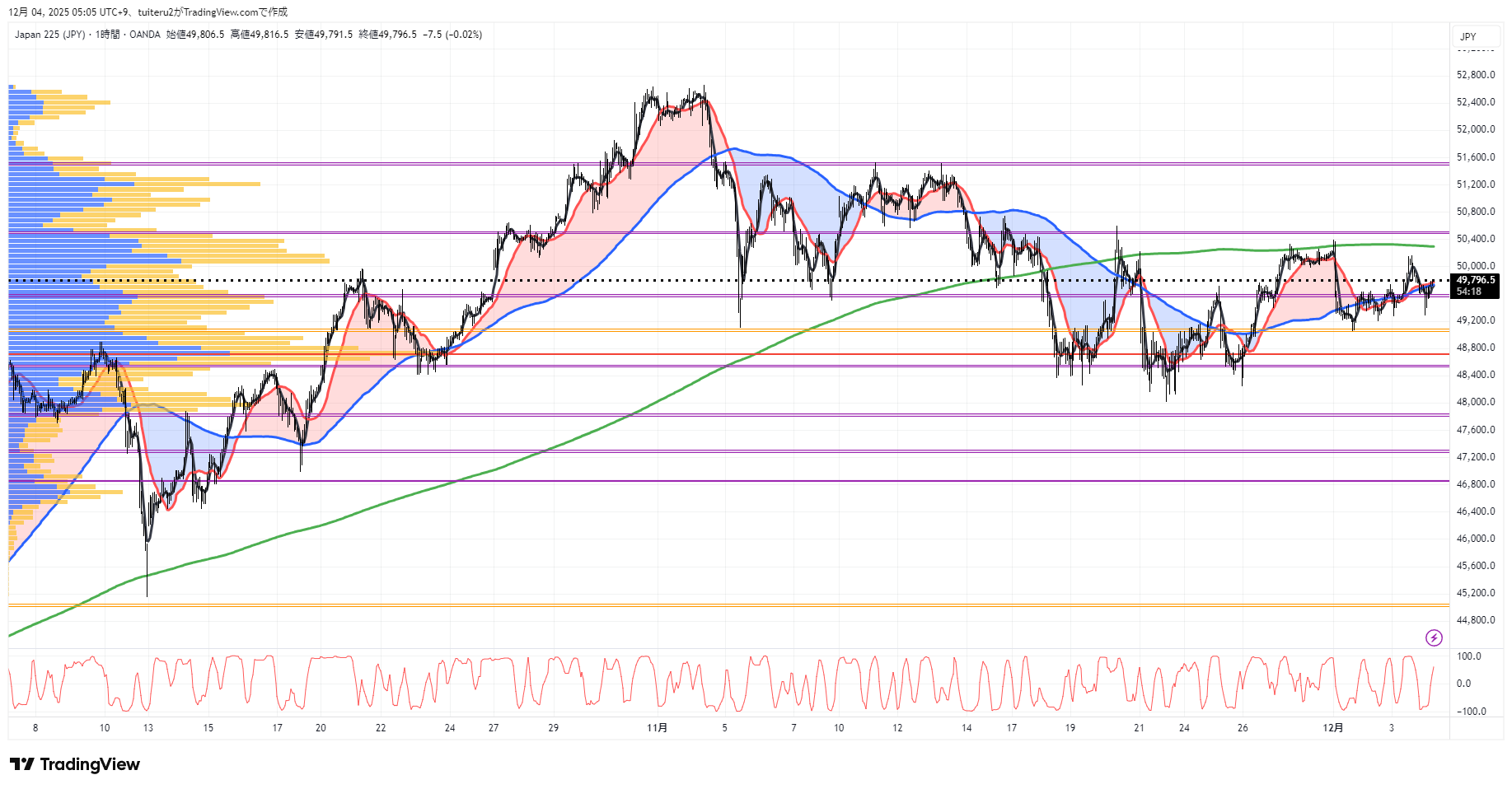
Task: Click the TradingView logo at bottom left
Action: coord(75,764)
